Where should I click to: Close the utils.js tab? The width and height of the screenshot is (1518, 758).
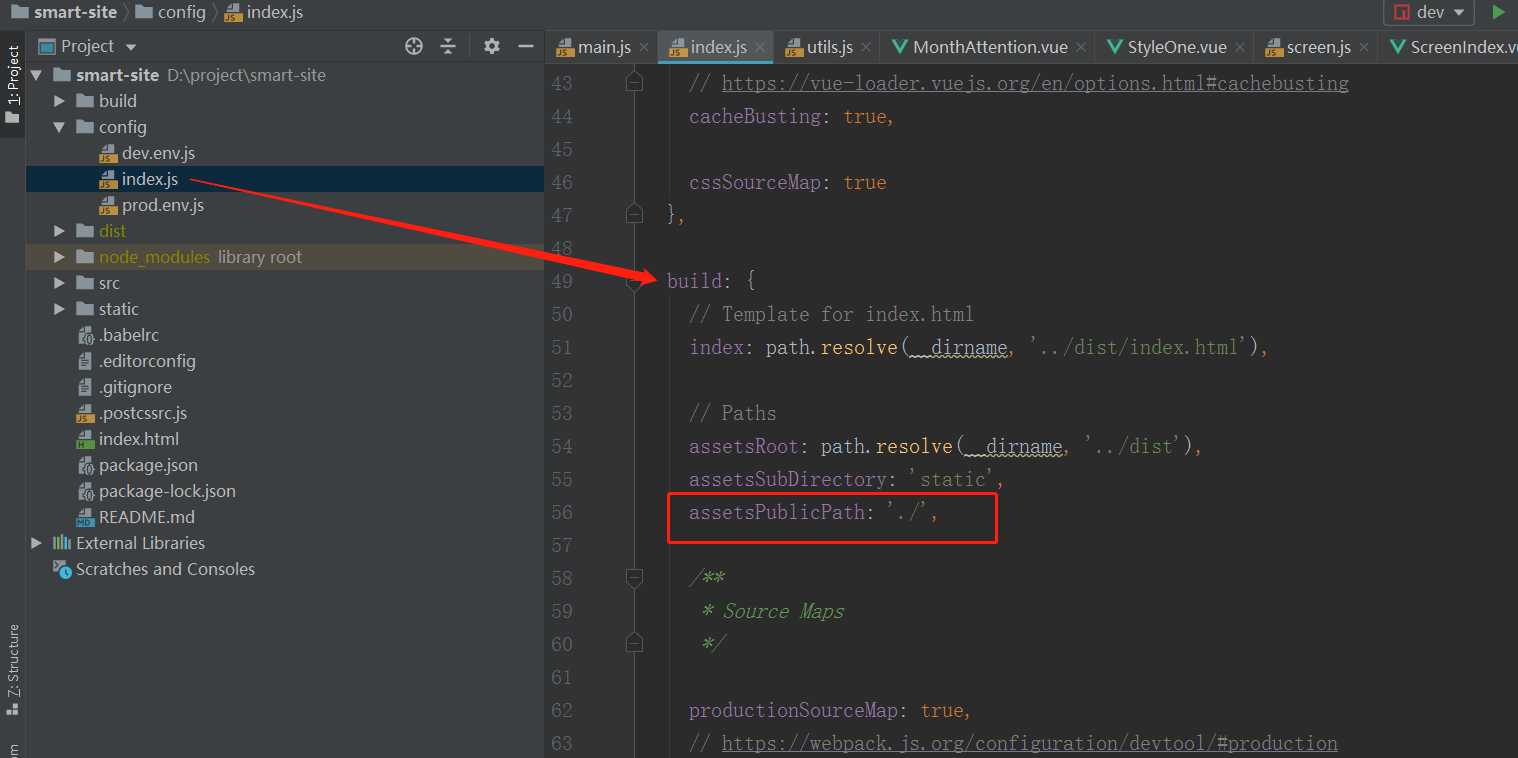click(866, 47)
